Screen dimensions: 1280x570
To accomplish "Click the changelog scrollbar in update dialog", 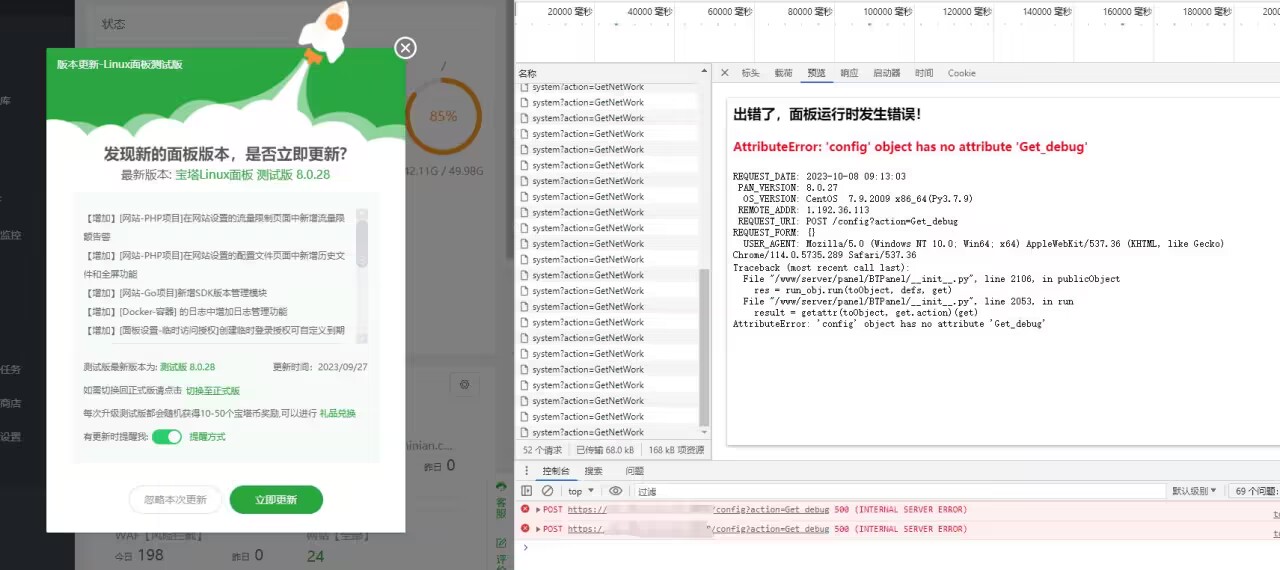I will tap(362, 244).
